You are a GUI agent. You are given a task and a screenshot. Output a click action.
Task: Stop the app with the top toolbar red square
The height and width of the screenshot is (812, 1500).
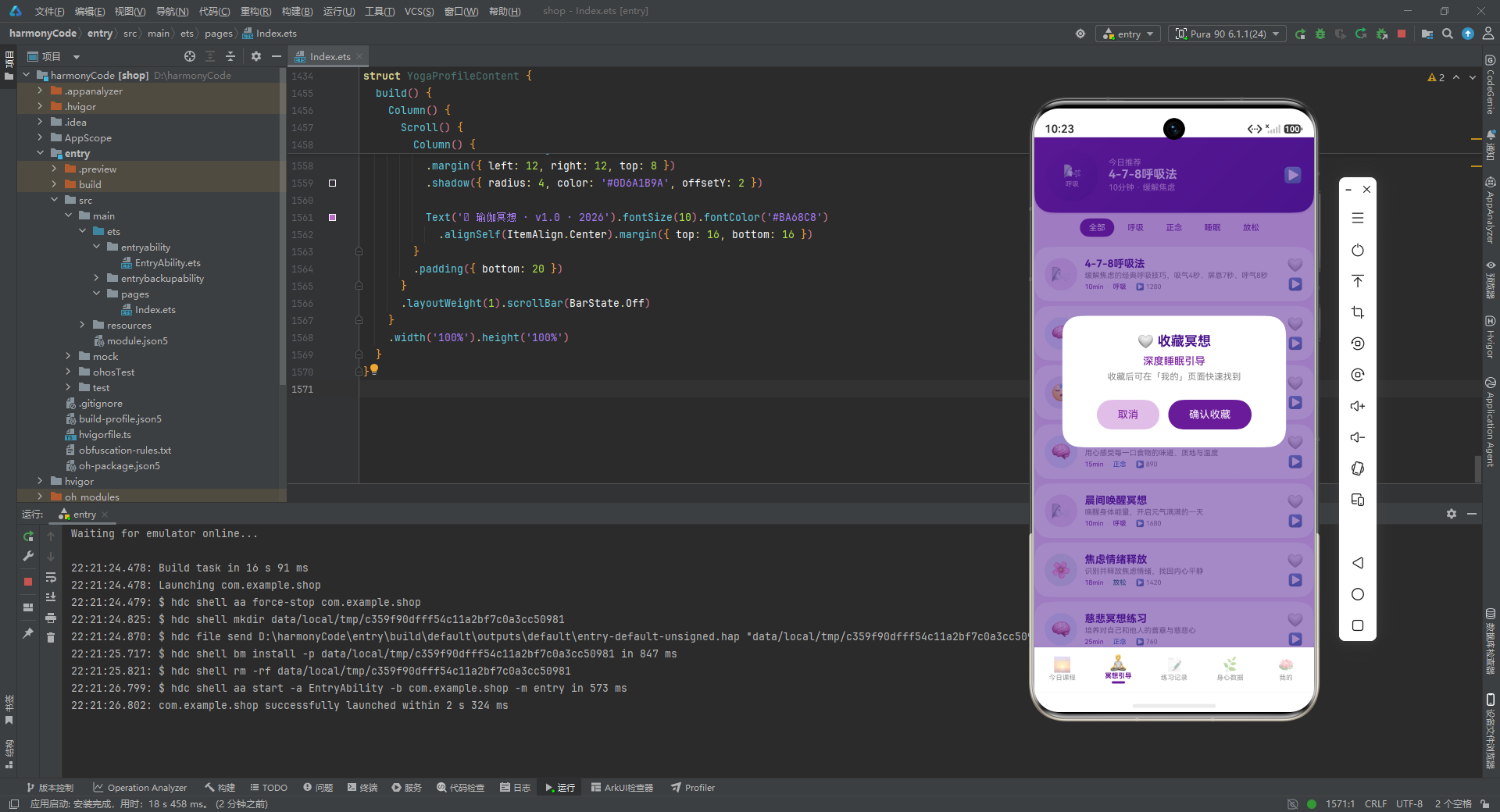pyautogui.click(x=1402, y=34)
